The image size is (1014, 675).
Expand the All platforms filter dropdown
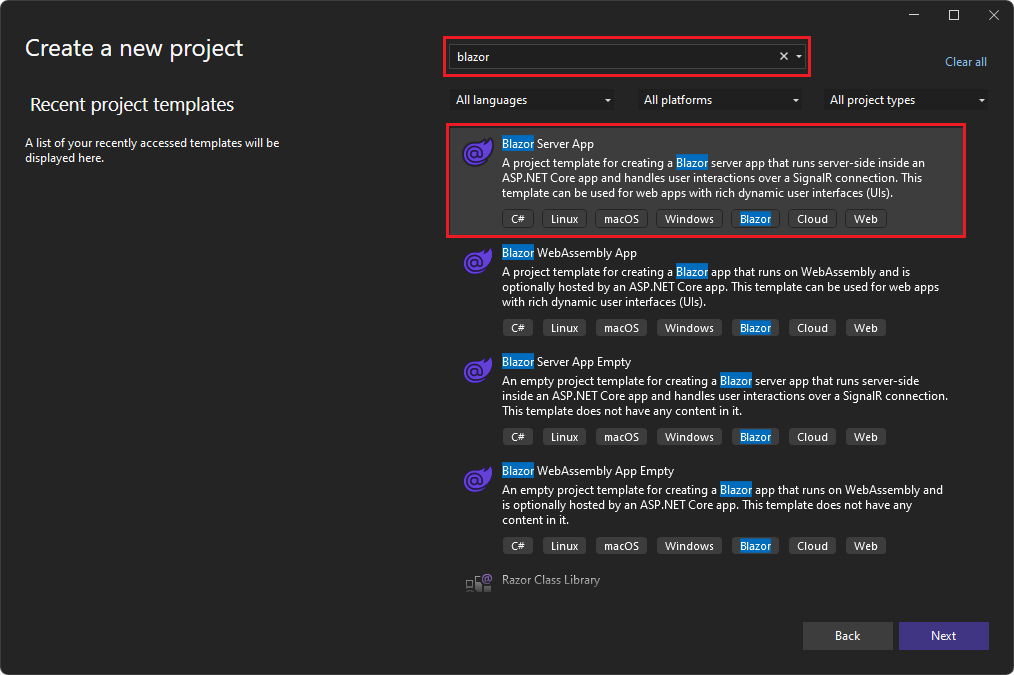721,100
